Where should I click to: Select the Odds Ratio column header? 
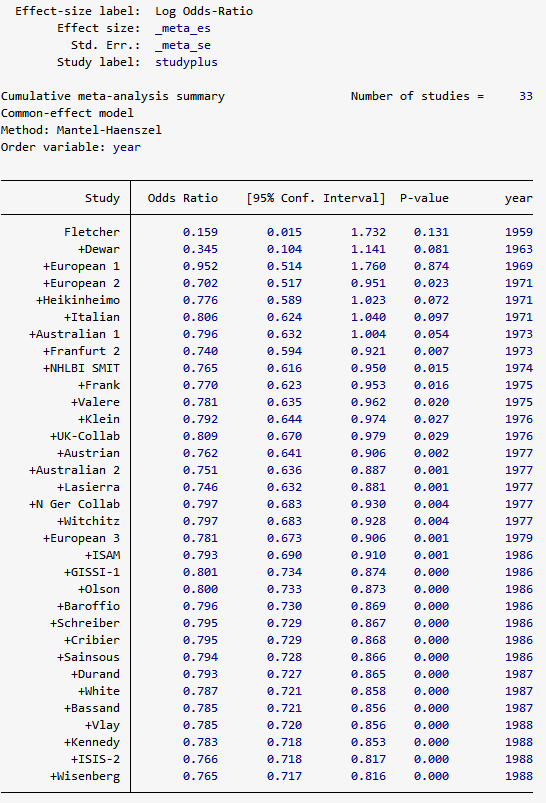tap(183, 198)
